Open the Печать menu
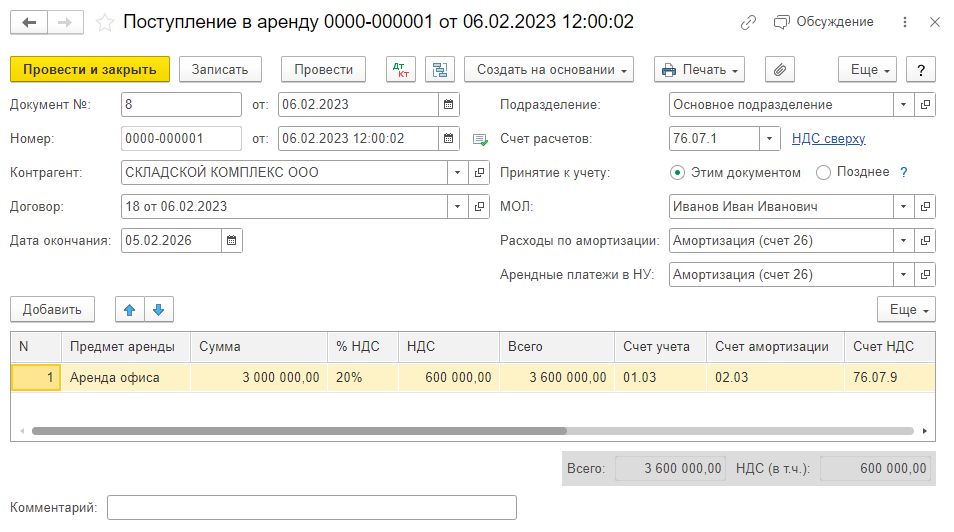The image size is (954, 532). [699, 69]
